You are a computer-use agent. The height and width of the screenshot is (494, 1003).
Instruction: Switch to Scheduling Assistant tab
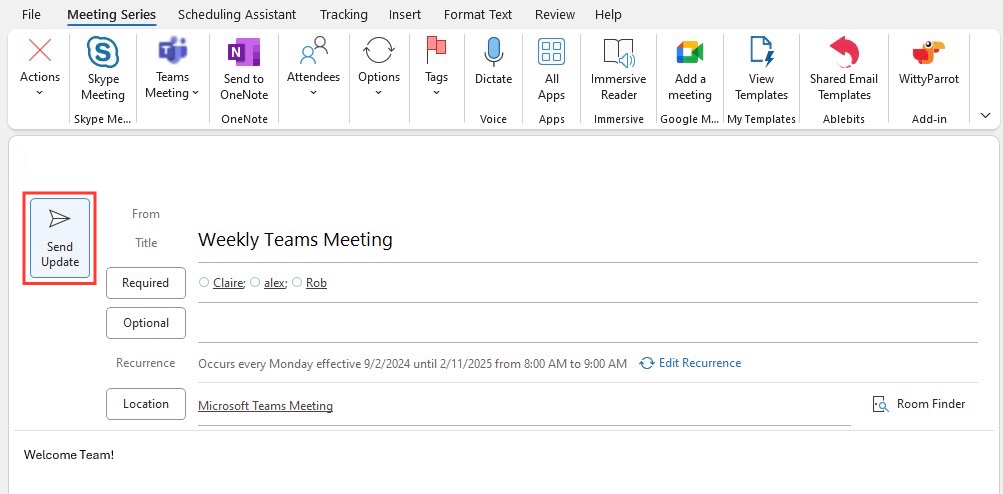[237, 14]
